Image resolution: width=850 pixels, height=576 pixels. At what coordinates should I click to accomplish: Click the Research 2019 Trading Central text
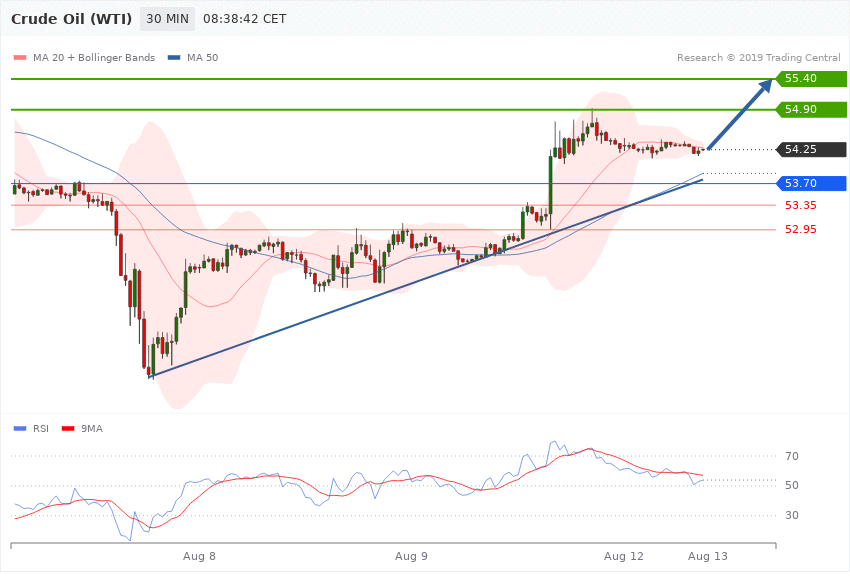[758, 57]
